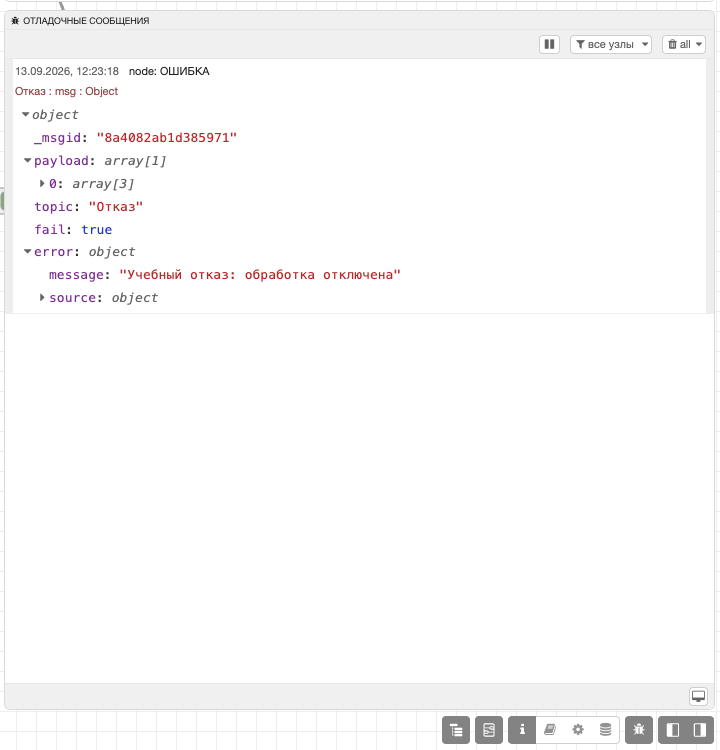The width and height of the screenshot is (720, 750).
Task: Open the outline tree sidebar icon
Action: point(456,730)
